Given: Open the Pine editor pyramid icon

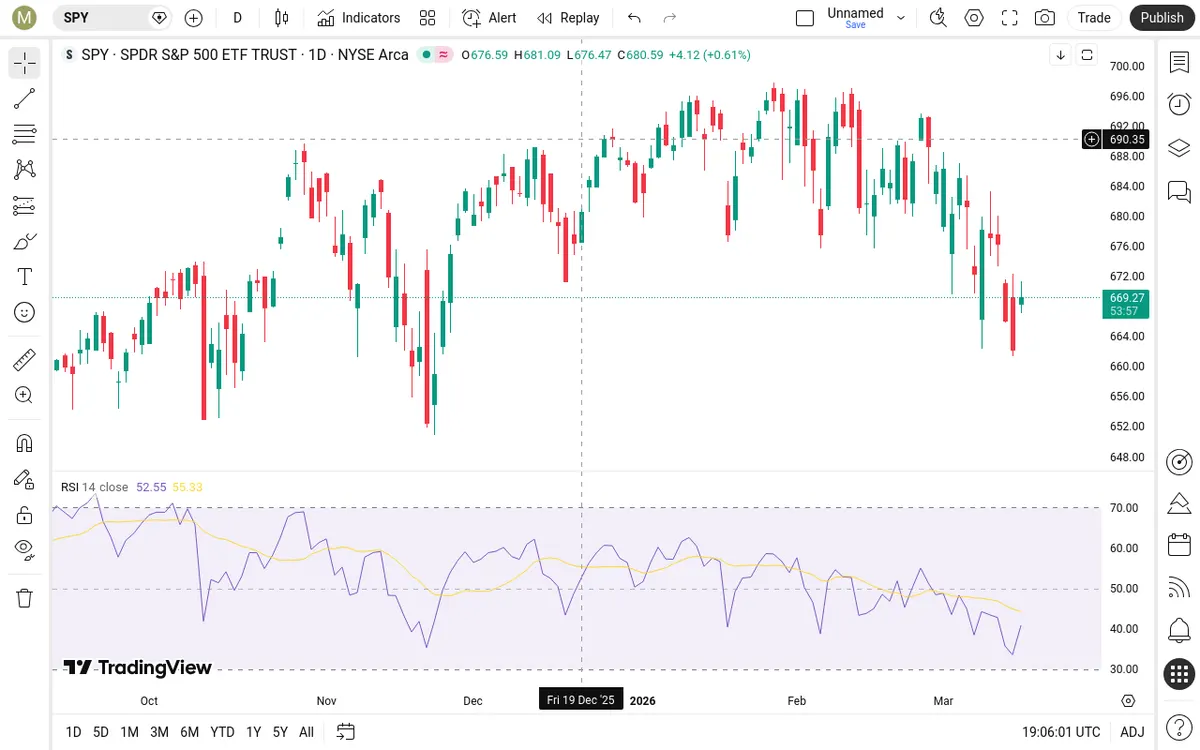Looking at the screenshot, I should pos(1179,503).
